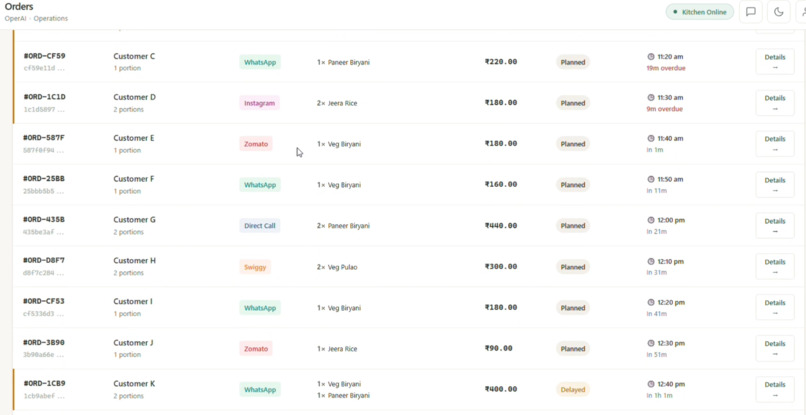Click clock icon beside 12:10 pm

[x=651, y=261]
